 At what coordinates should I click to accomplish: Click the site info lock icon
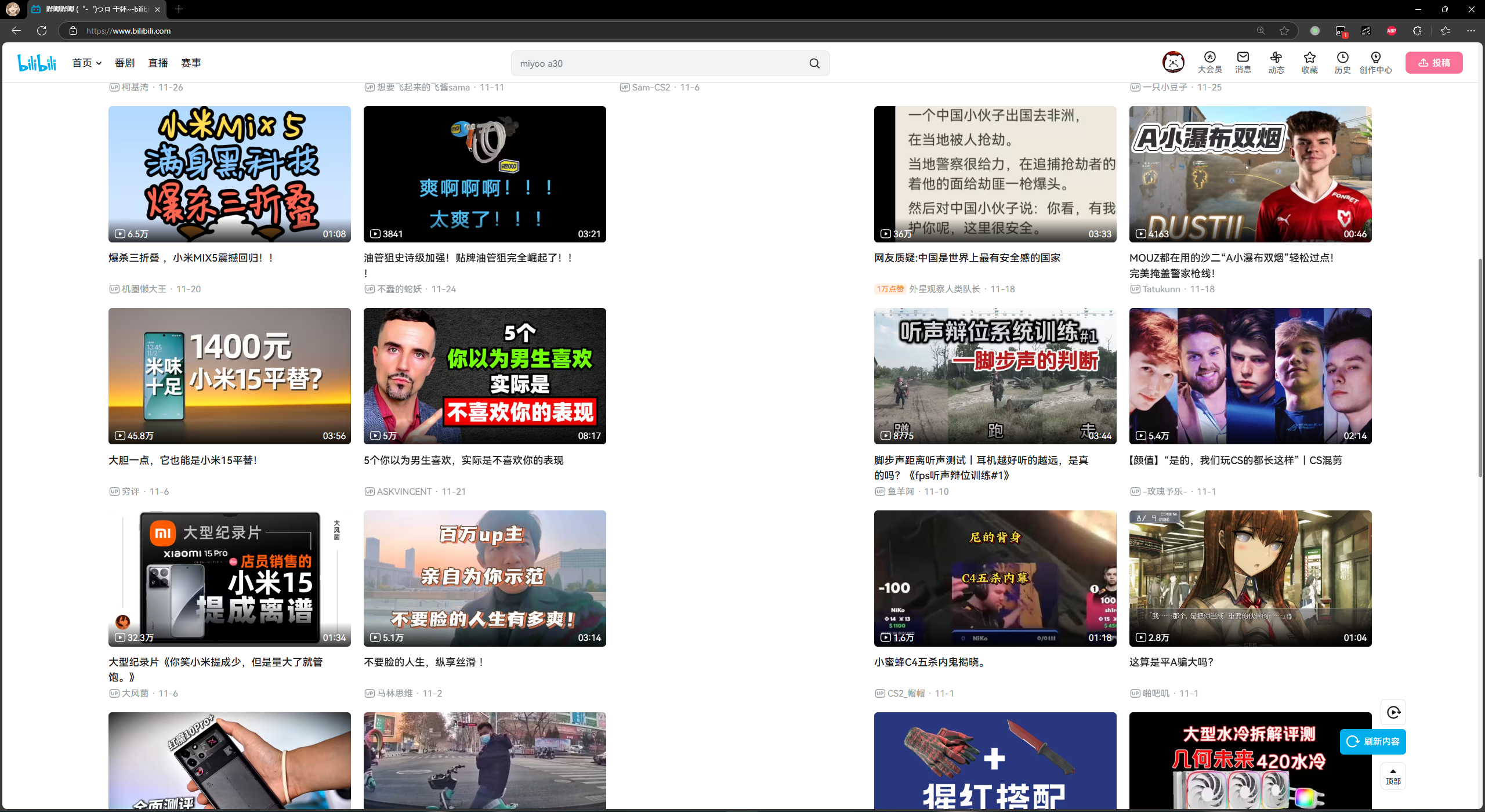(73, 31)
